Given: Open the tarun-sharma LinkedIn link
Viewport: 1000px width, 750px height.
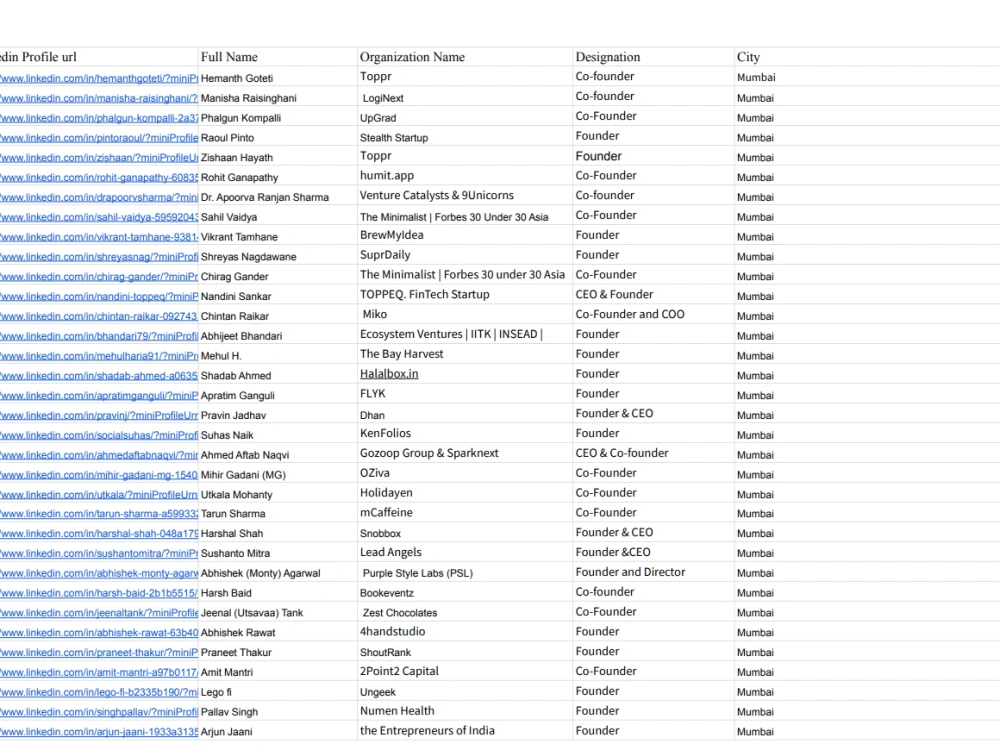Looking at the screenshot, I should (x=99, y=513).
